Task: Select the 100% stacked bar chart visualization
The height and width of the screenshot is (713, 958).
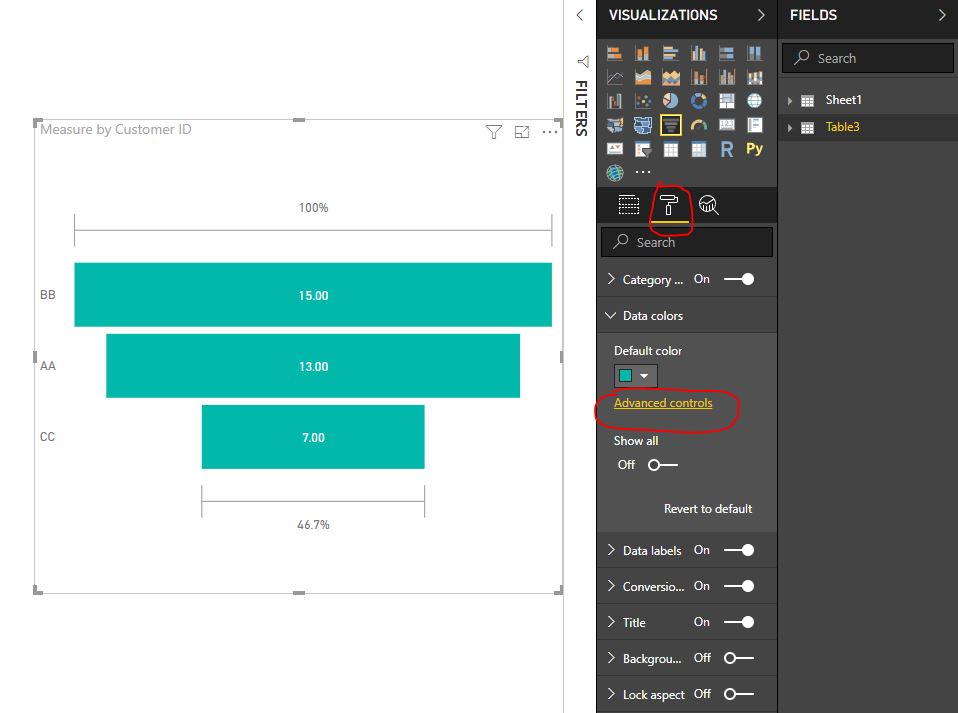Action: coord(726,54)
